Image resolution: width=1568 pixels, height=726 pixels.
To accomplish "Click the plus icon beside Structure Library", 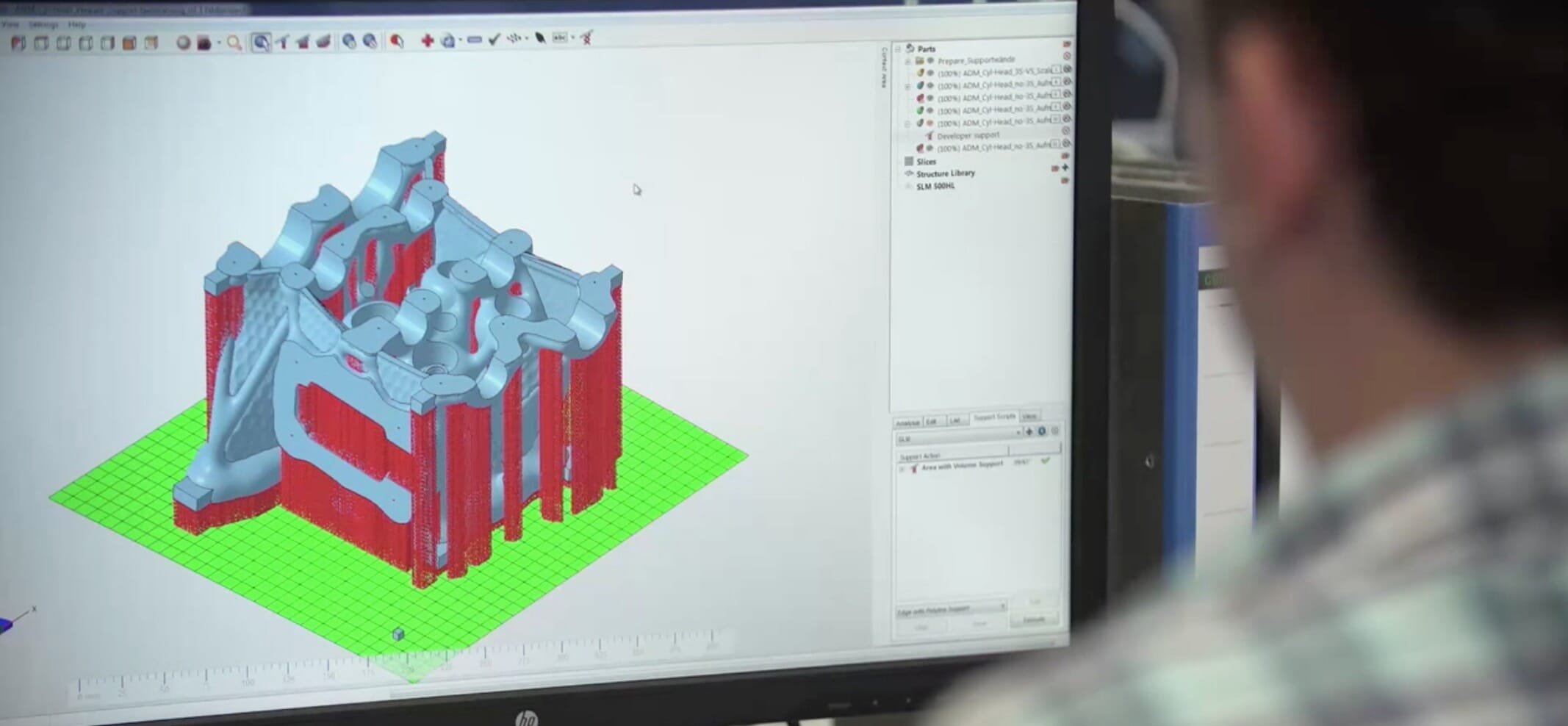I will coord(1065,168).
